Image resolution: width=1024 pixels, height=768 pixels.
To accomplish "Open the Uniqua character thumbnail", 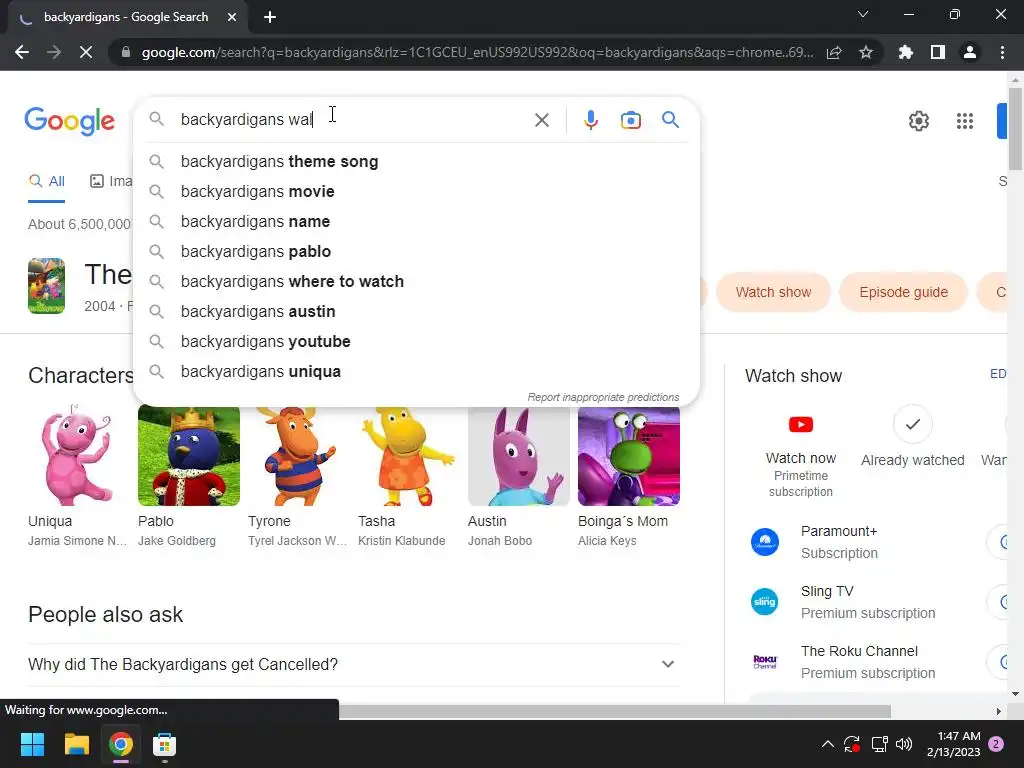I will click(78, 455).
